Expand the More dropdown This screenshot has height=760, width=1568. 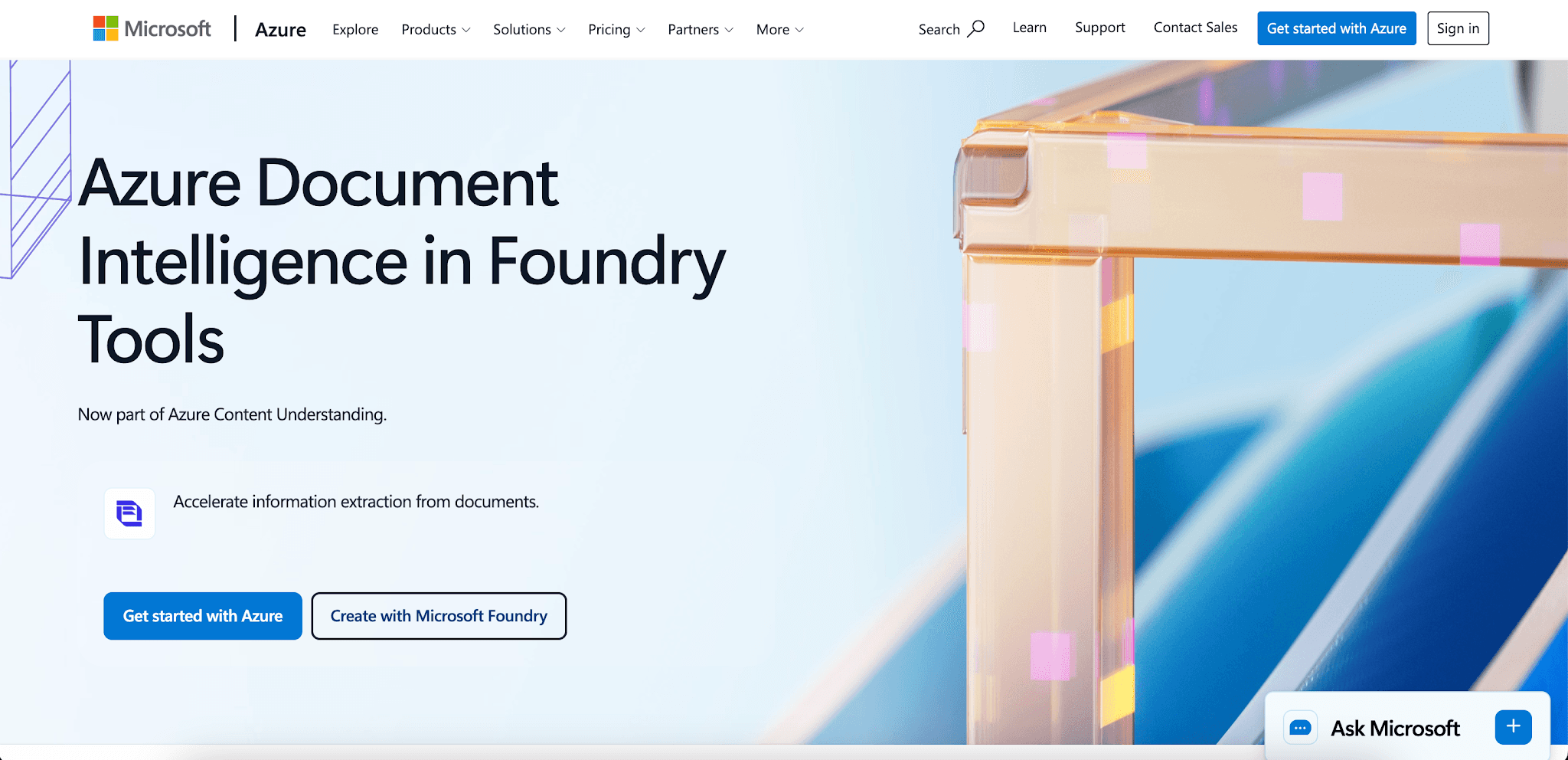click(x=780, y=30)
